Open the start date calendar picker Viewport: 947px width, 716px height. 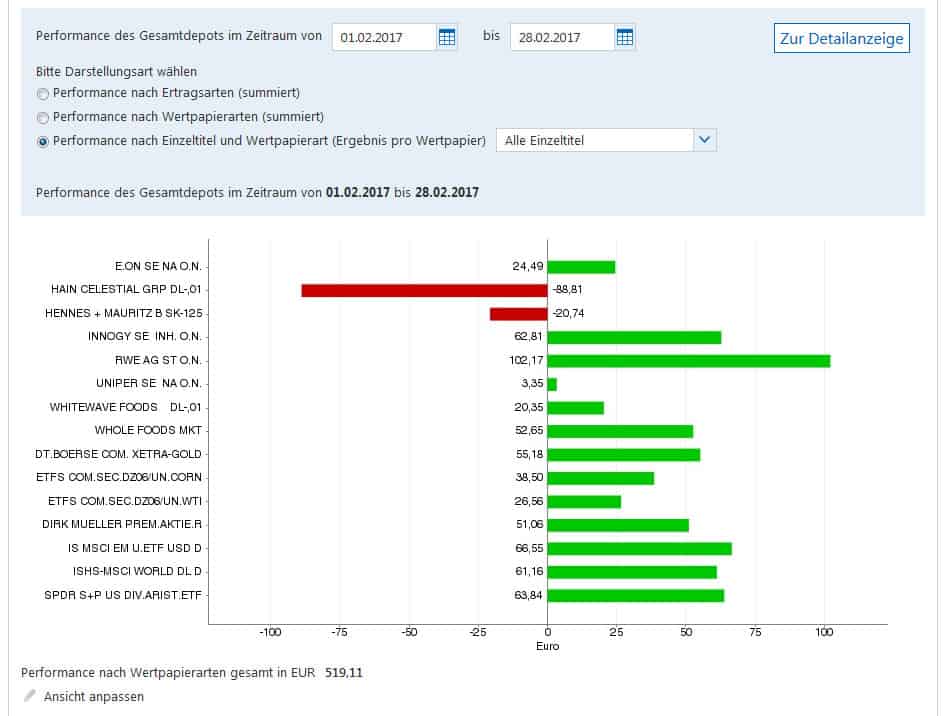click(x=447, y=37)
